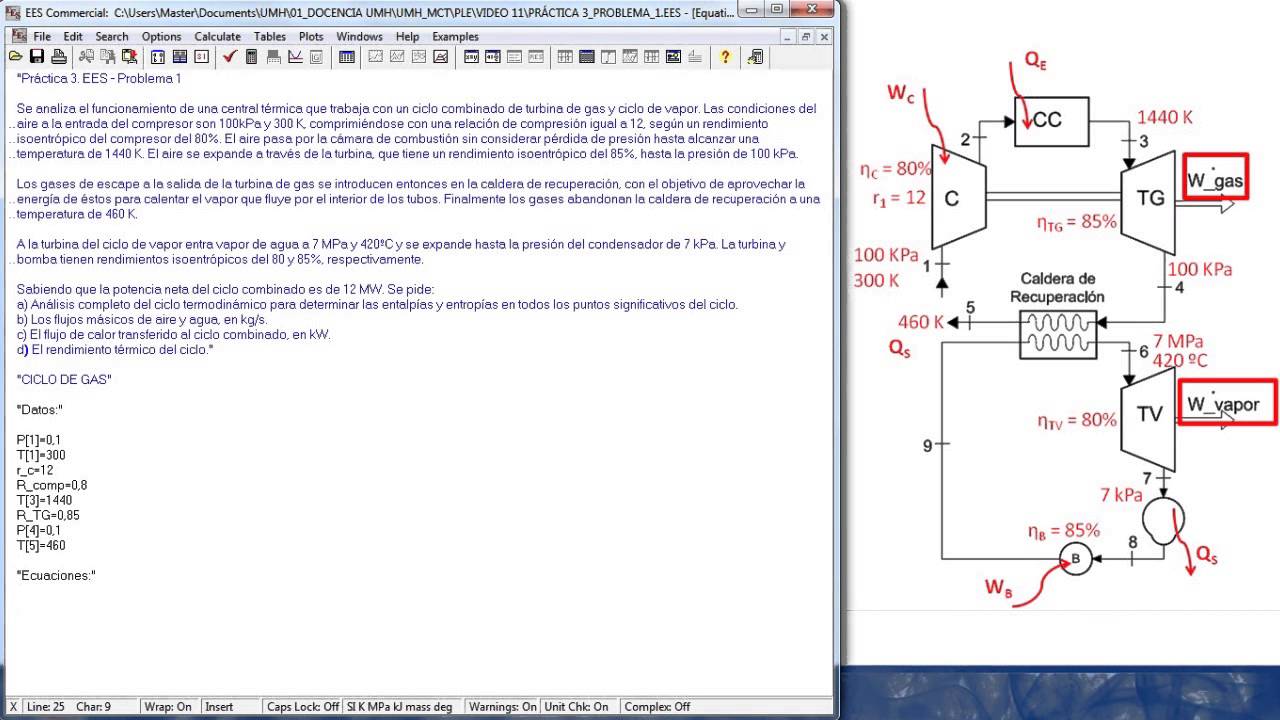Click the red checkmark Check equations icon
The height and width of the screenshot is (720, 1280).
[x=230, y=57]
